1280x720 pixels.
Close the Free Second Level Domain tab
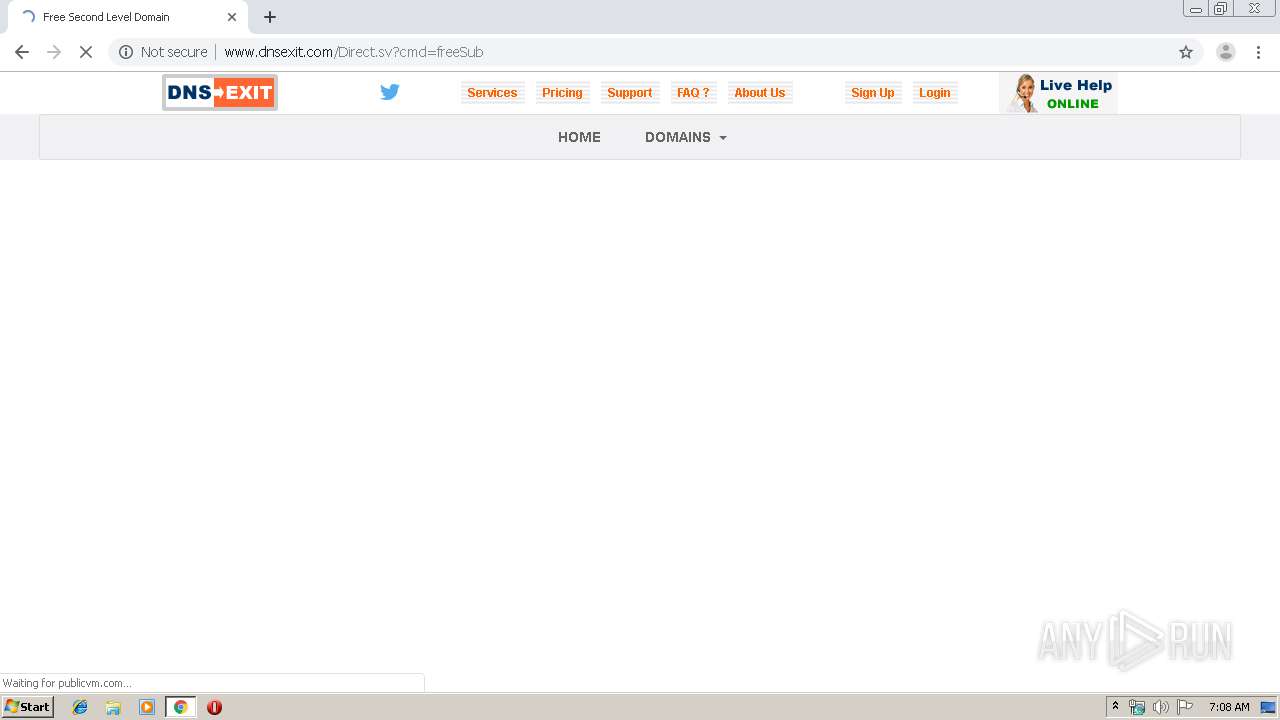232,17
